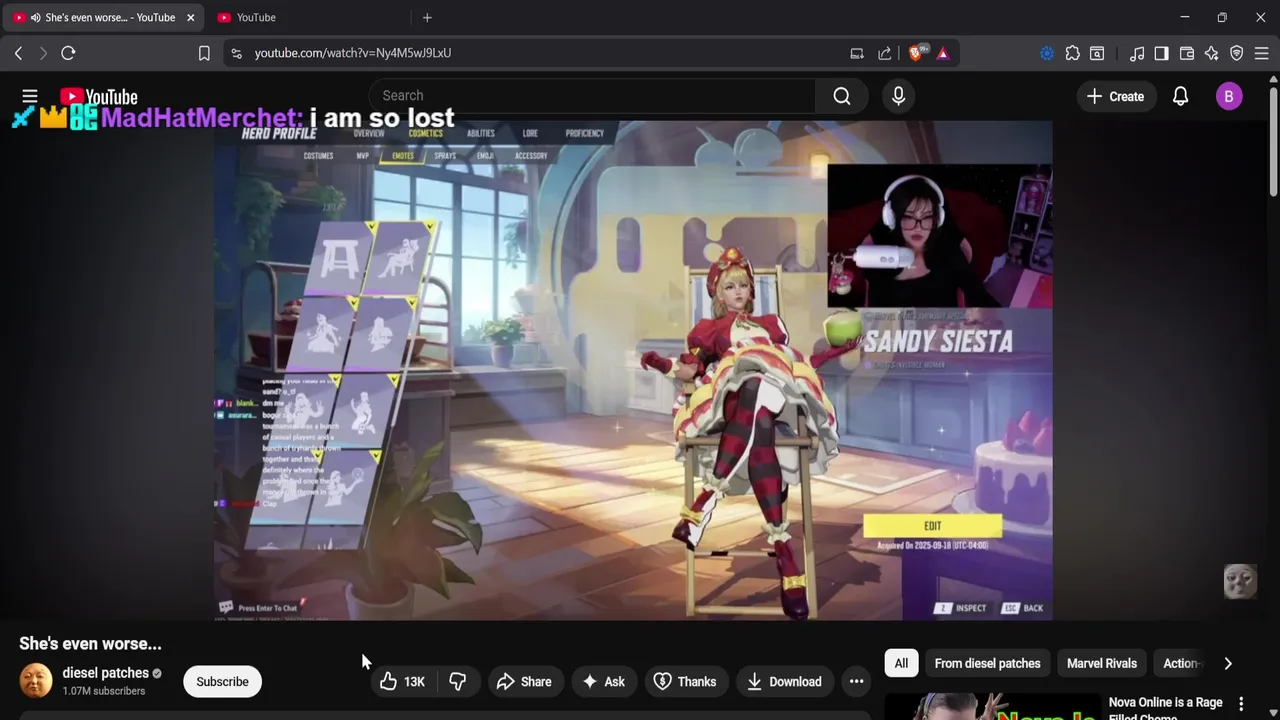This screenshot has width=1280, height=720.
Task: Show more filter chips with arrow
Action: 1228,663
